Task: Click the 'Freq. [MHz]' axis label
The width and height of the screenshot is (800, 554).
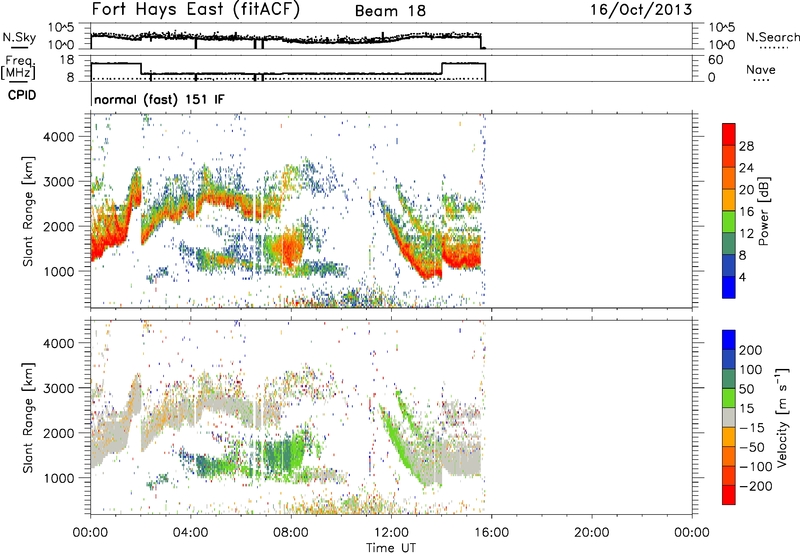Action: 18,67
